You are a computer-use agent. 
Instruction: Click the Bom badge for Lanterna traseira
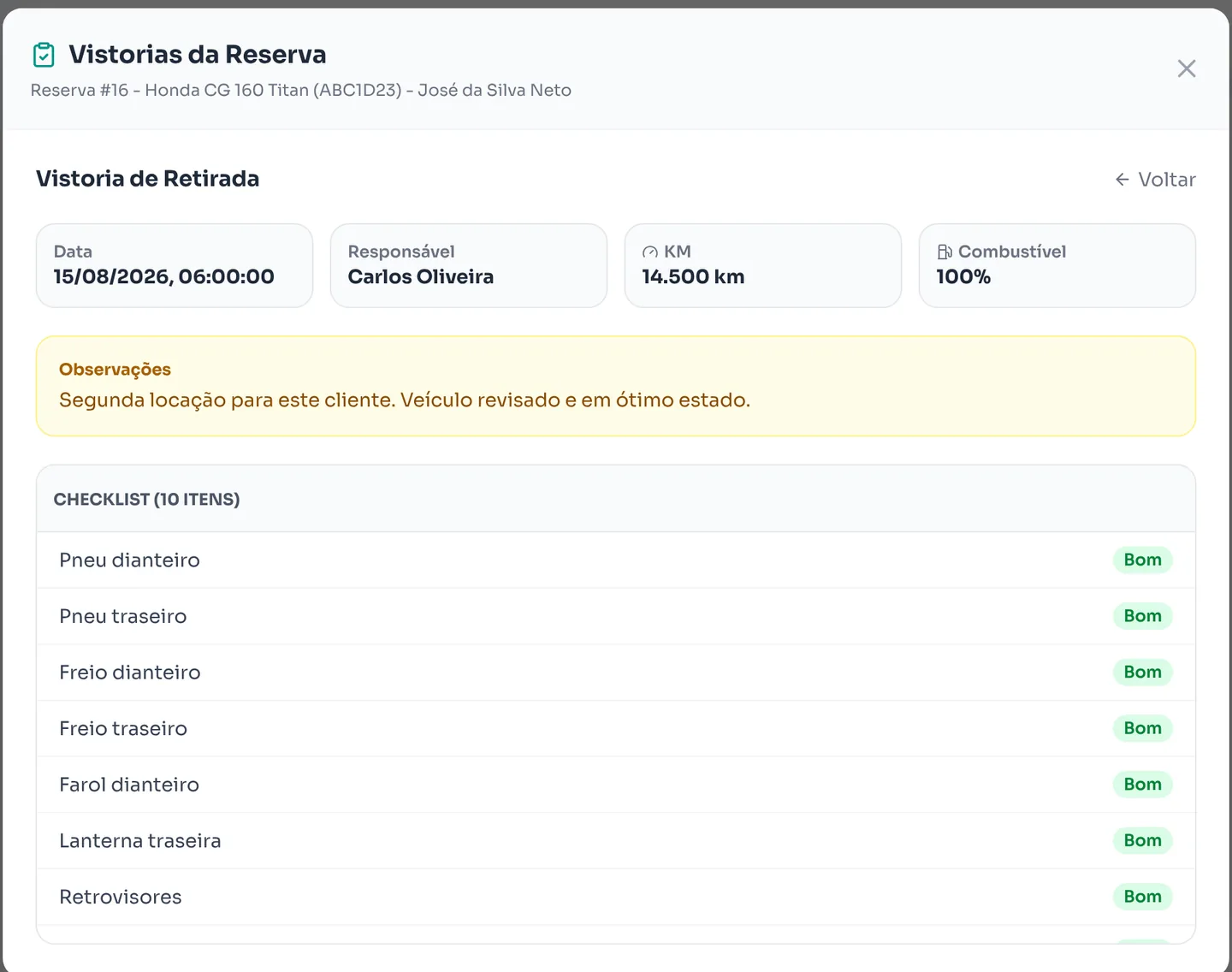[x=1142, y=841]
